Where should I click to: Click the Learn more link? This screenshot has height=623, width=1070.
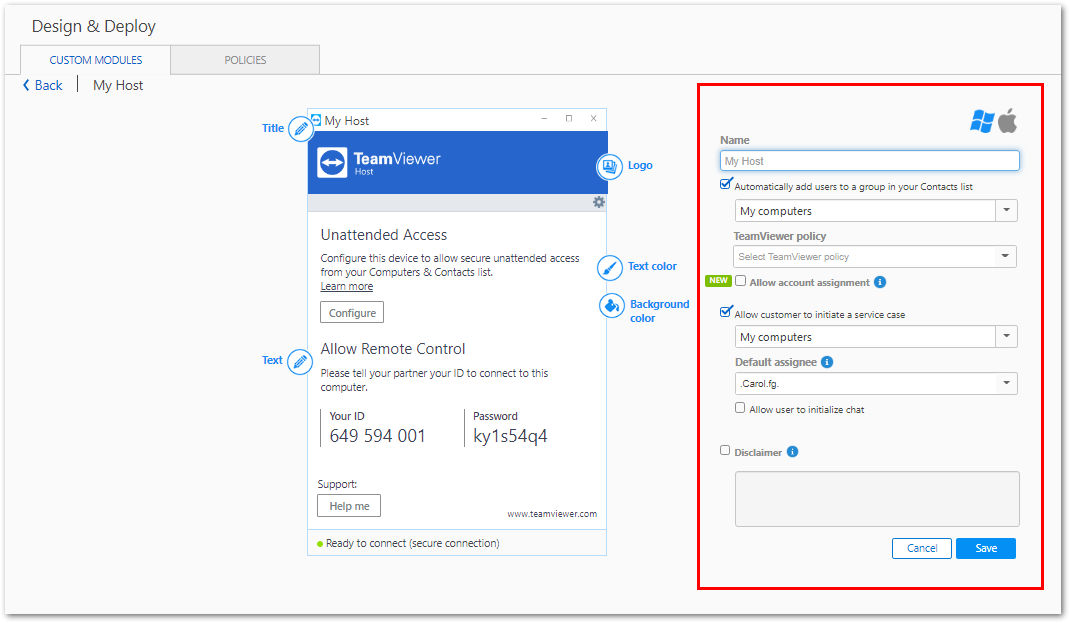347,287
